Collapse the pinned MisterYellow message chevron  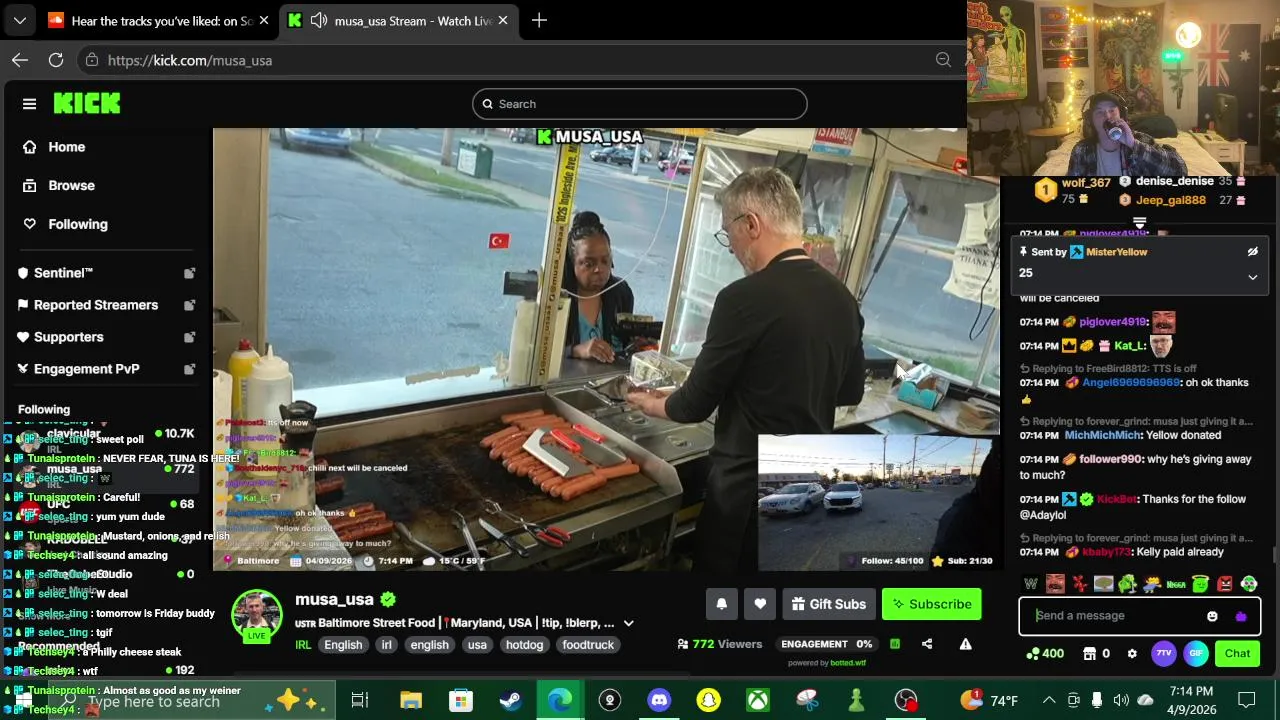(1252, 277)
